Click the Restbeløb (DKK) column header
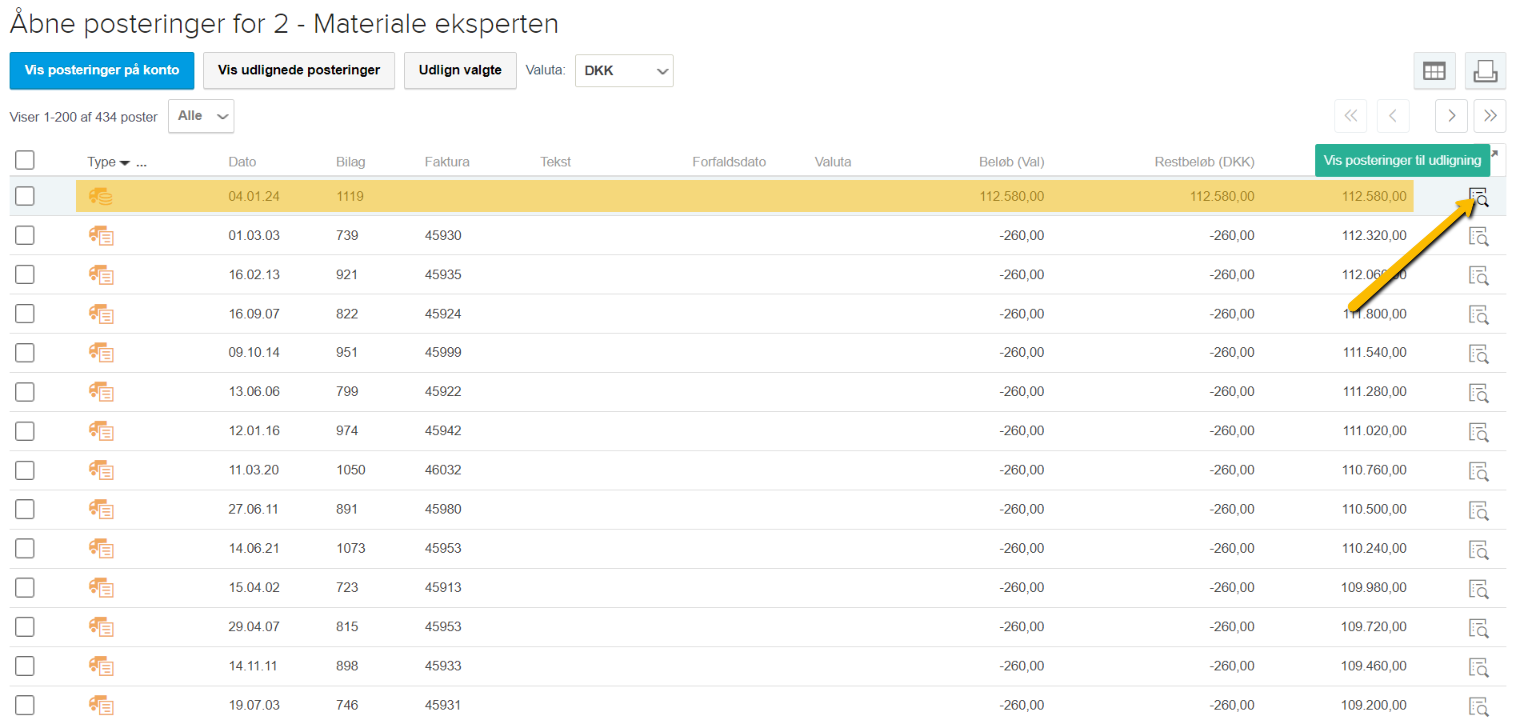This screenshot has width=1513, height=724. (x=1203, y=162)
